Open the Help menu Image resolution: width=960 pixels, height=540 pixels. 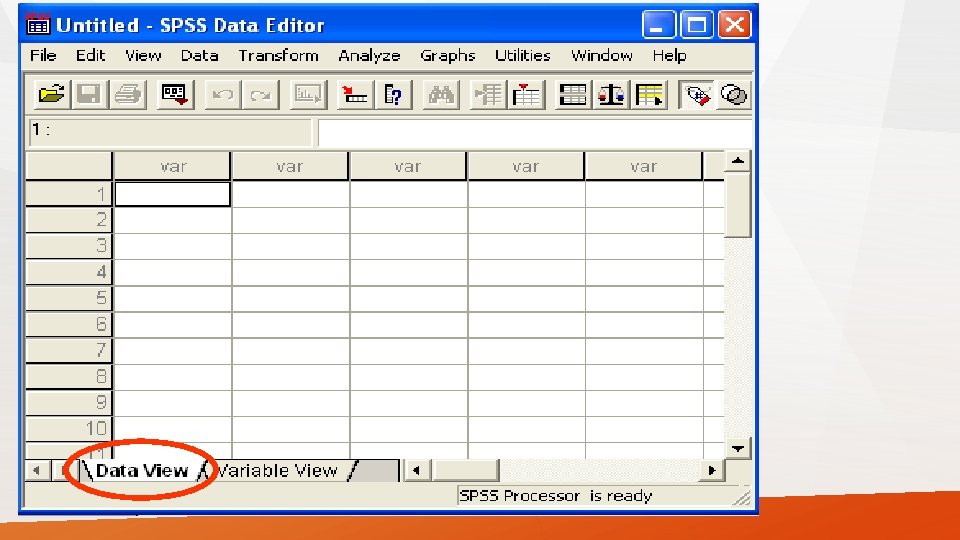point(669,56)
